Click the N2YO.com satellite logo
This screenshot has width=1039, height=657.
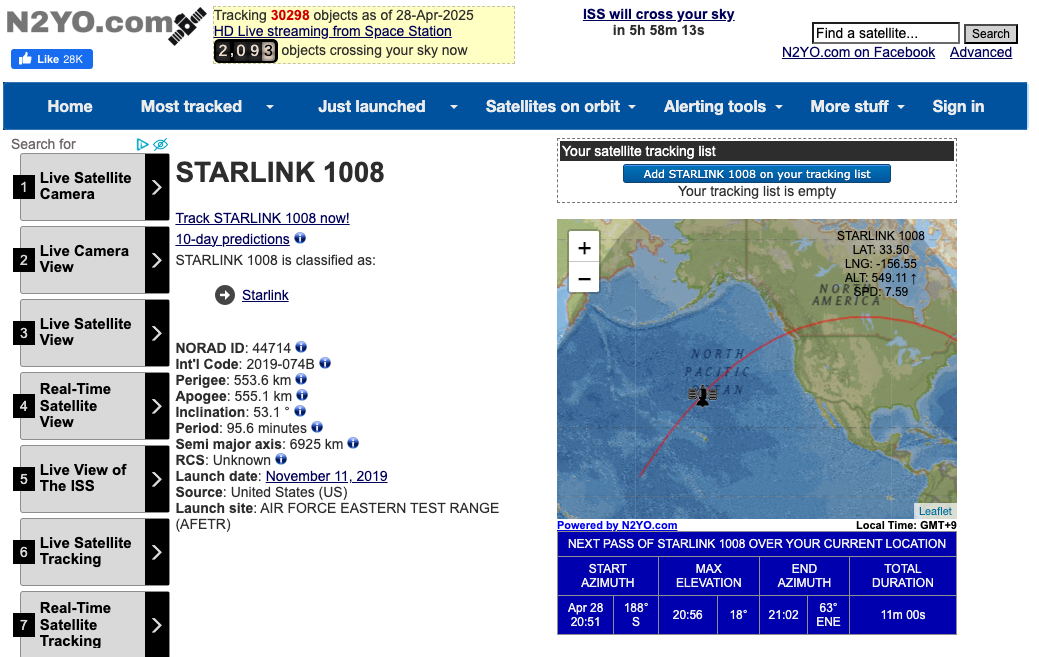(x=106, y=25)
